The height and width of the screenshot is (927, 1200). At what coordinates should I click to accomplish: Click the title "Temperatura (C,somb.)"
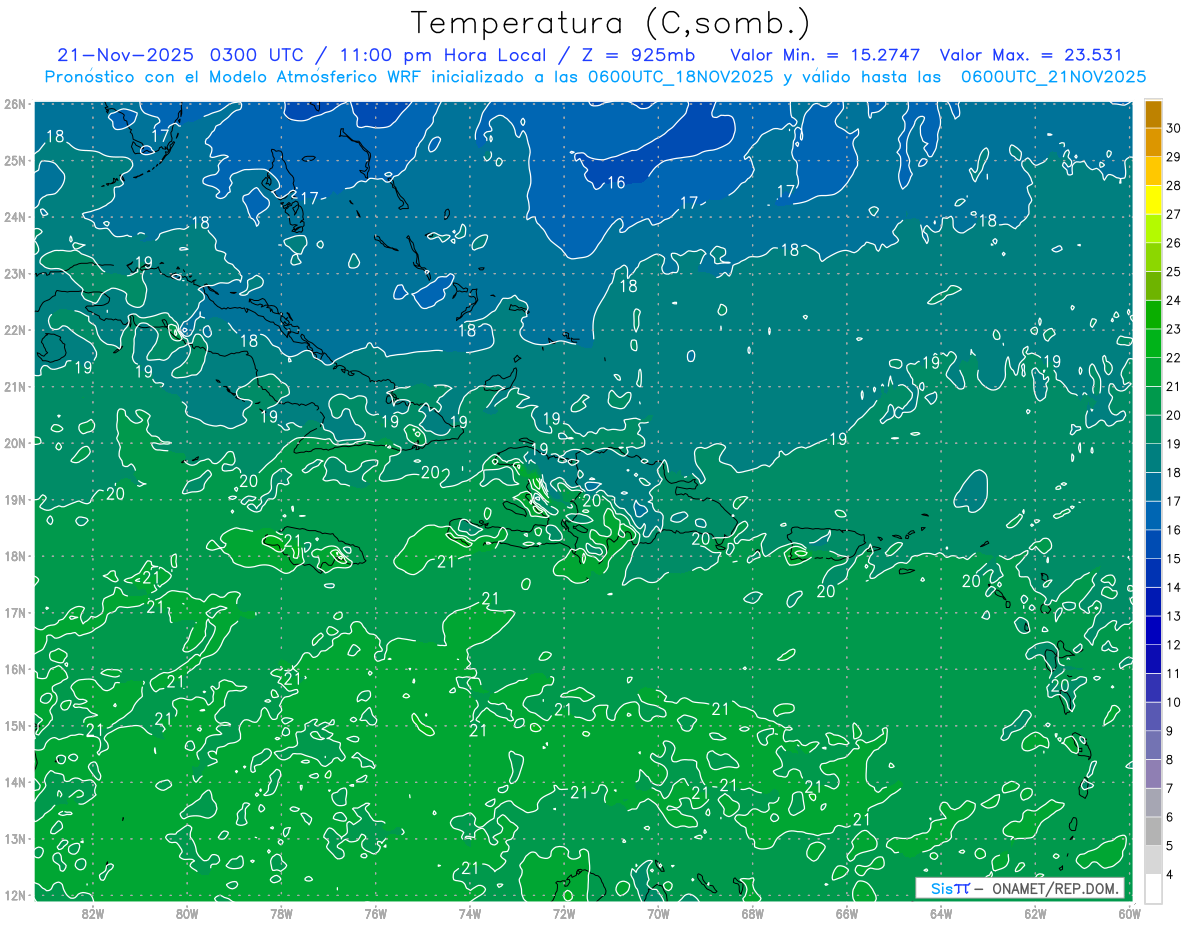click(611, 23)
